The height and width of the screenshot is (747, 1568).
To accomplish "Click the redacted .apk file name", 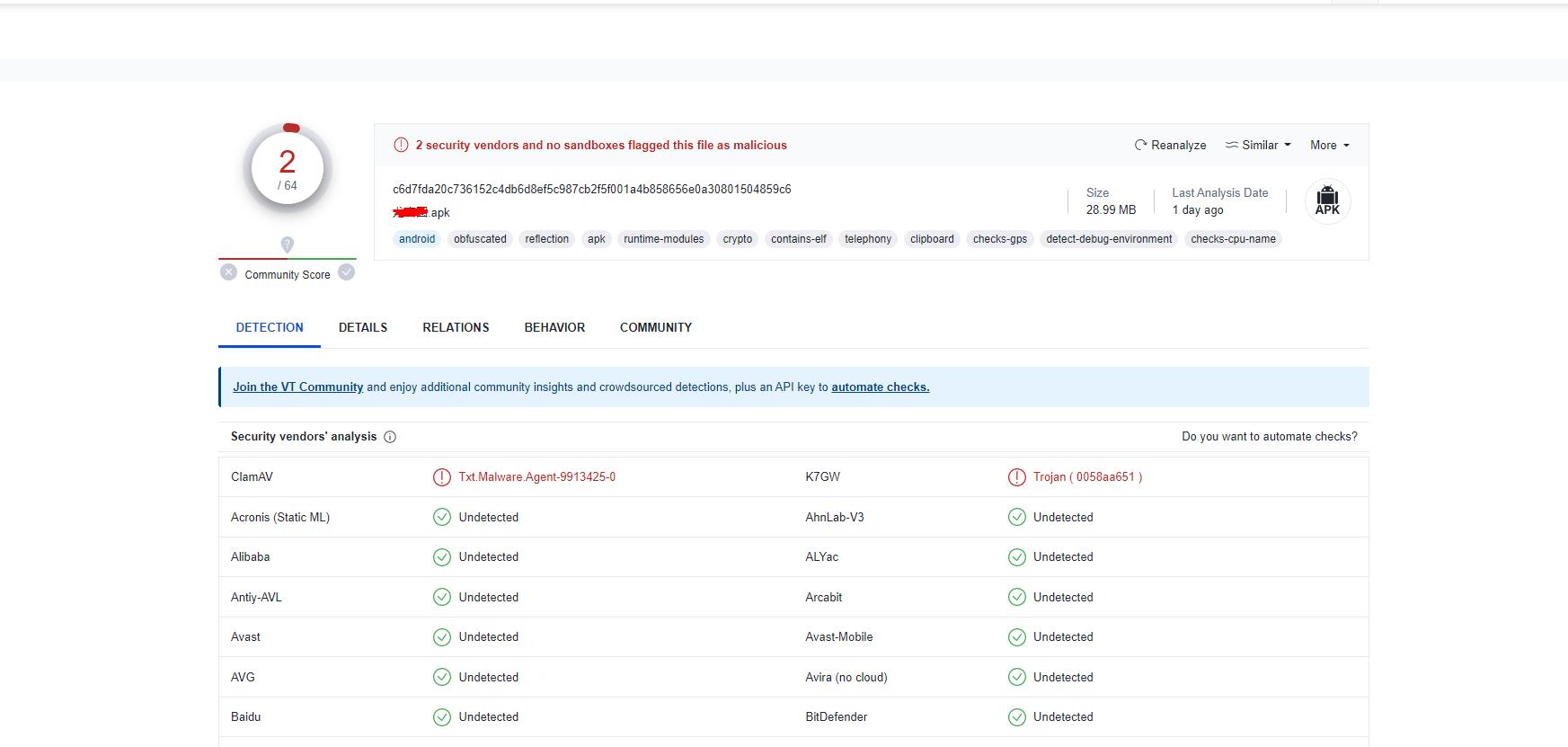I will 421,212.
